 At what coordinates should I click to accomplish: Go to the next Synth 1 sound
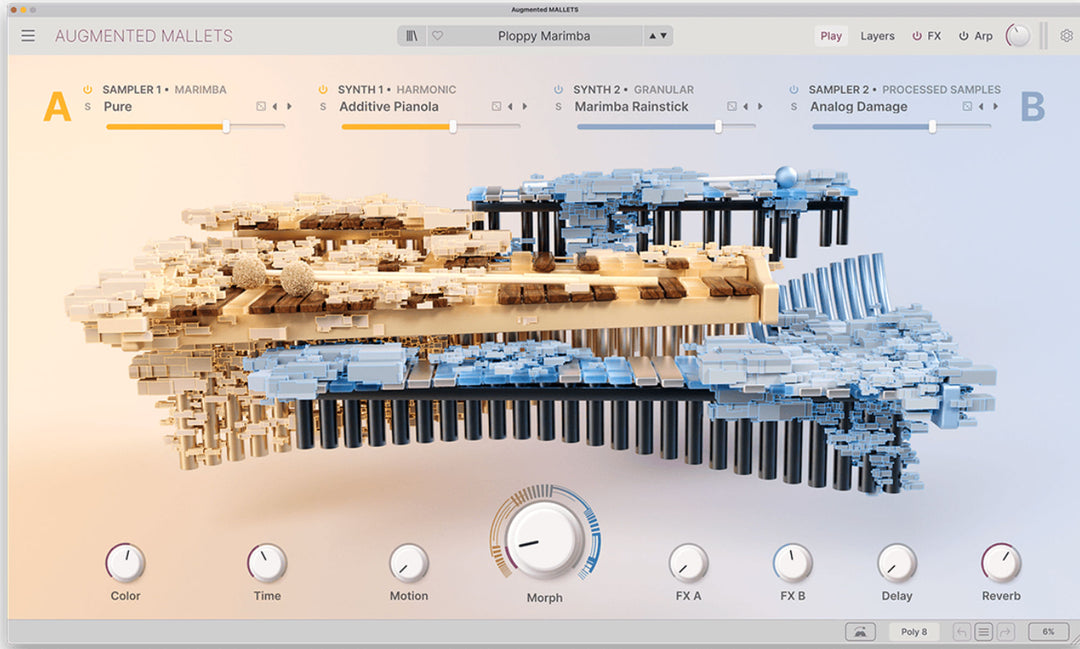[525, 106]
